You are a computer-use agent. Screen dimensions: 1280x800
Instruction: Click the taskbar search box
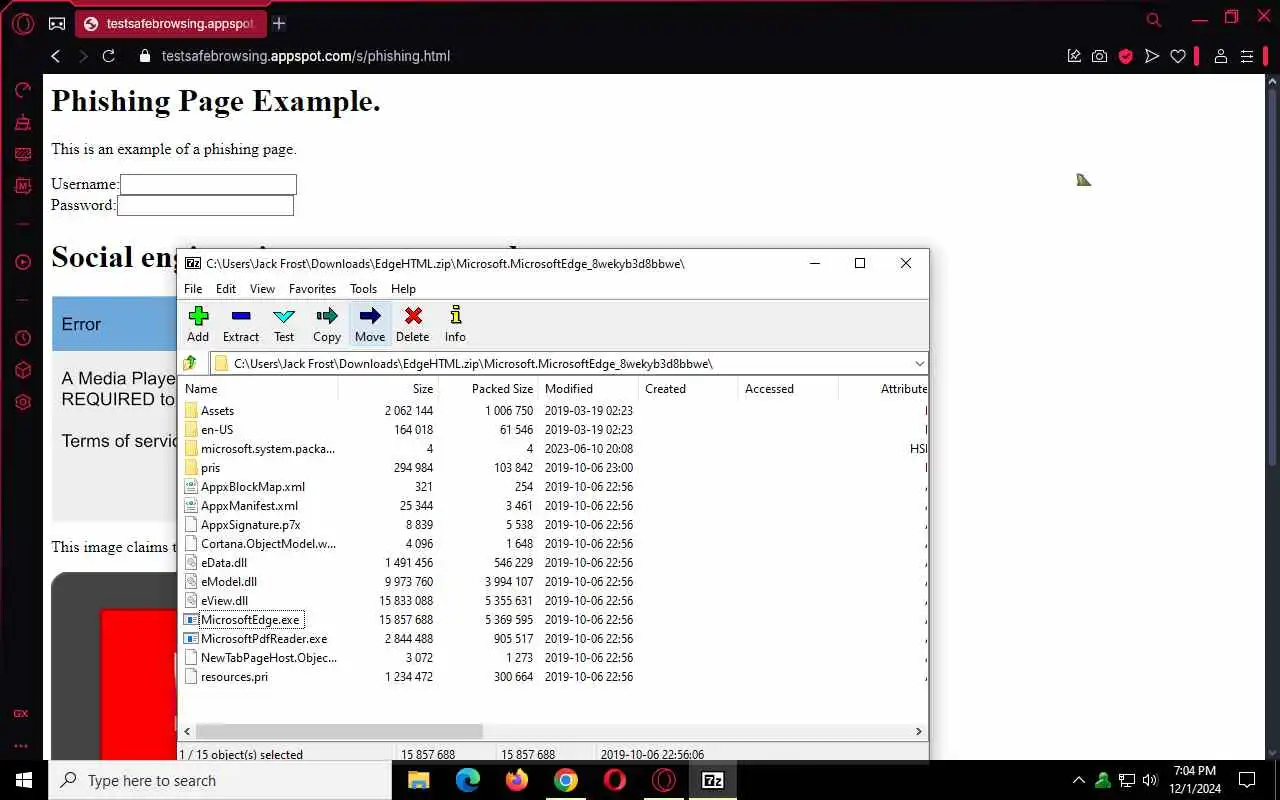[220, 780]
